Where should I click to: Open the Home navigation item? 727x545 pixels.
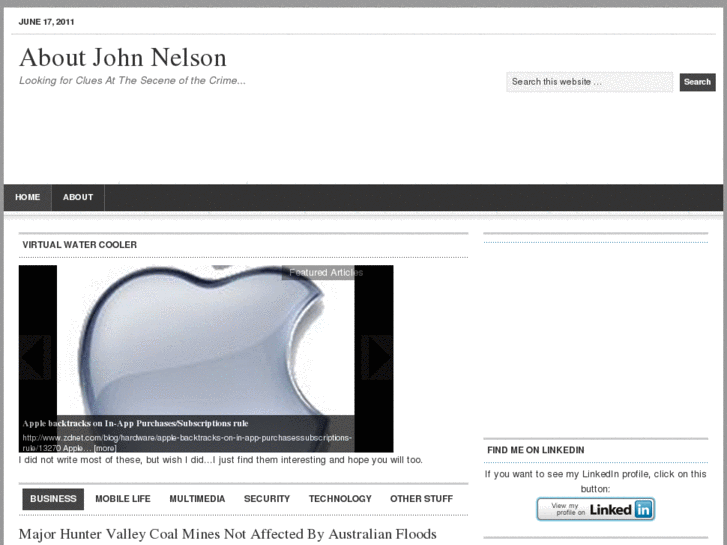click(x=27, y=198)
